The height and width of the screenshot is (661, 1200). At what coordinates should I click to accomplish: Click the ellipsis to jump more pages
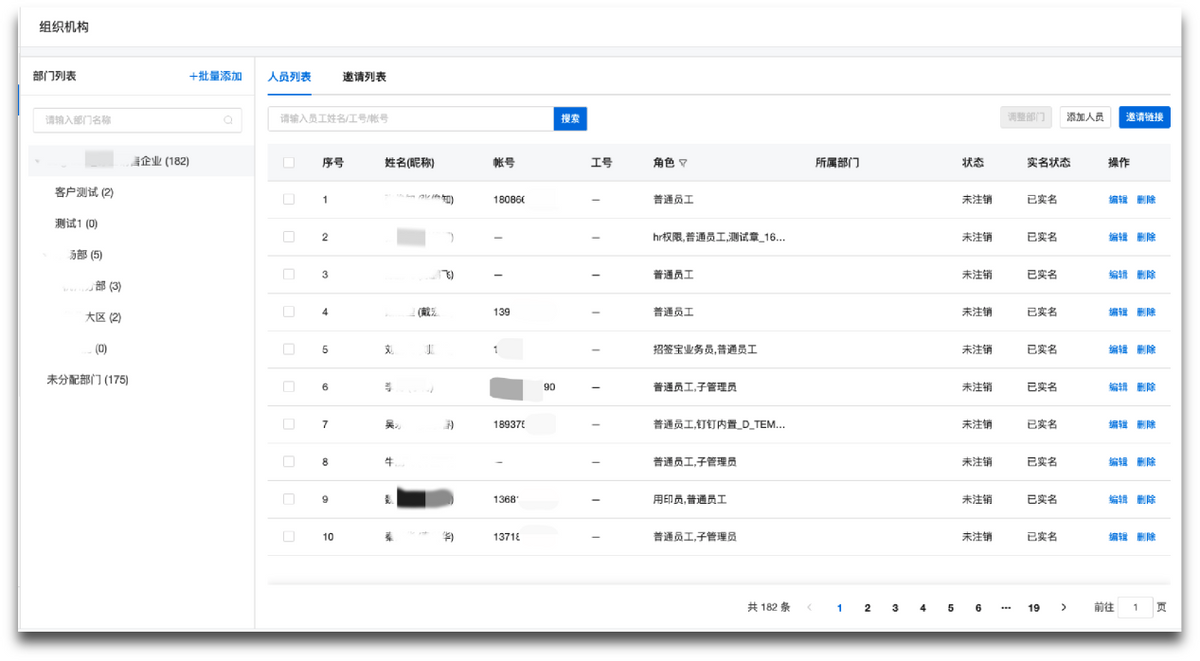point(1005,608)
